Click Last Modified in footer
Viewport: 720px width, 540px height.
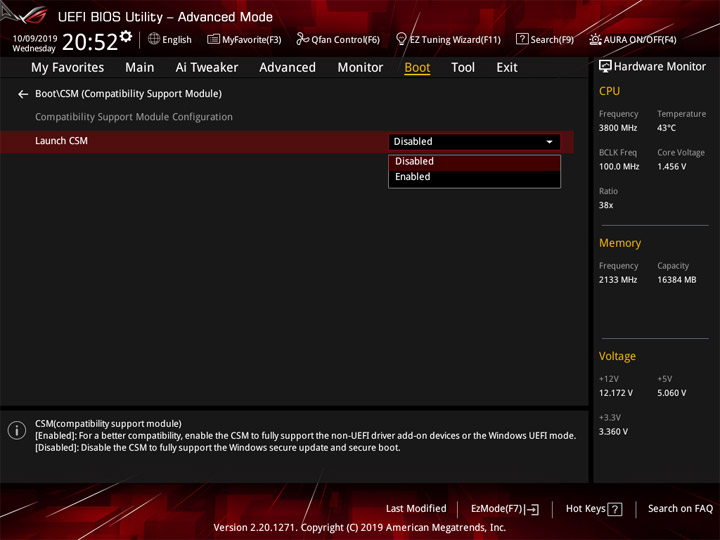[x=416, y=508]
